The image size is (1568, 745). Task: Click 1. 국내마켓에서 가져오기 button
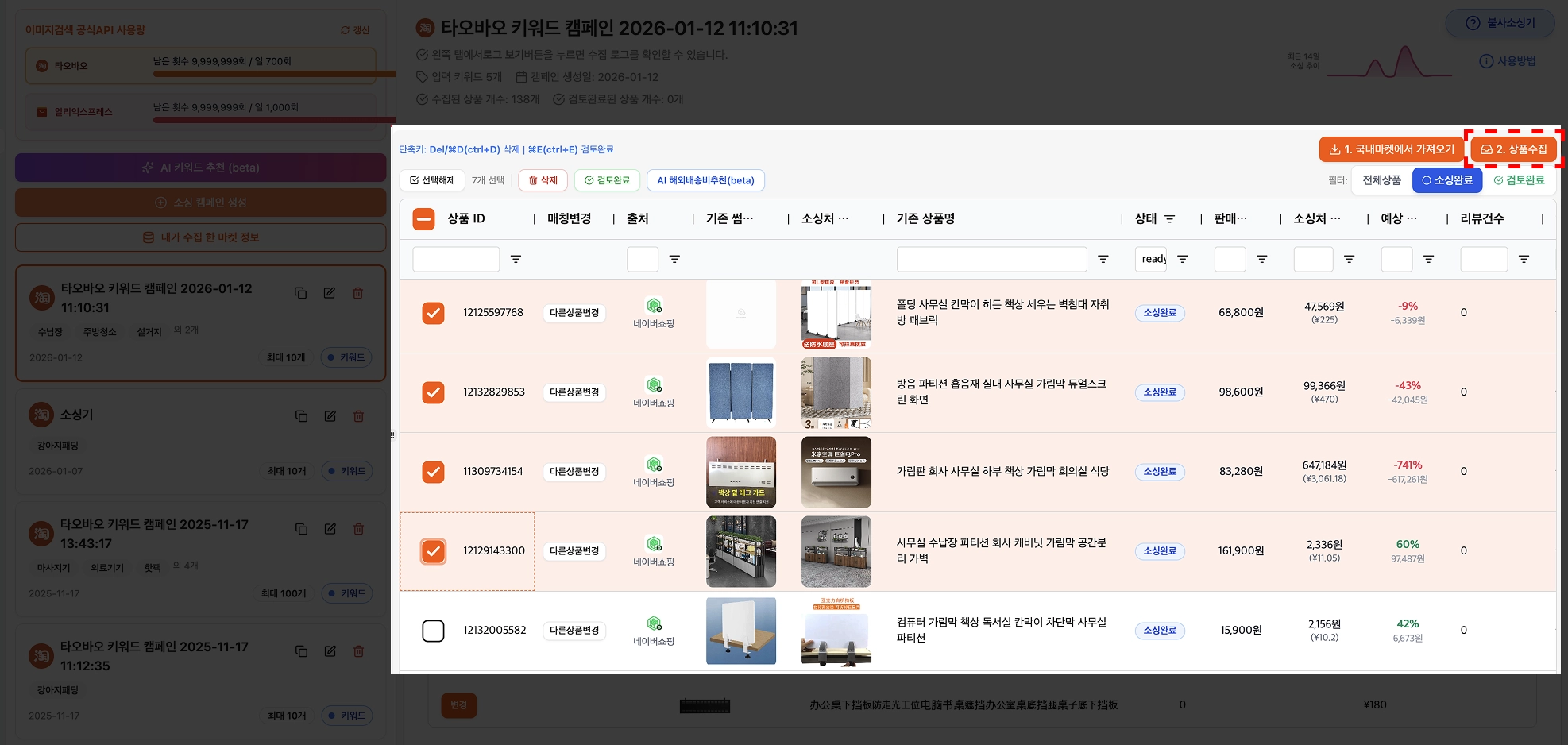coord(1392,149)
